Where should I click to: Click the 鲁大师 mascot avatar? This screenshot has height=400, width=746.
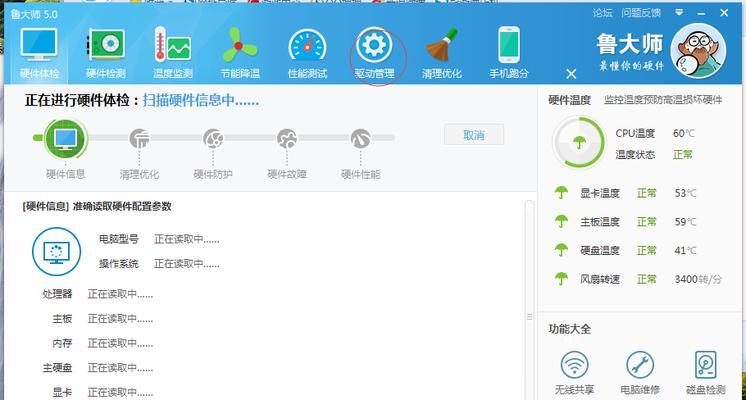pos(698,50)
